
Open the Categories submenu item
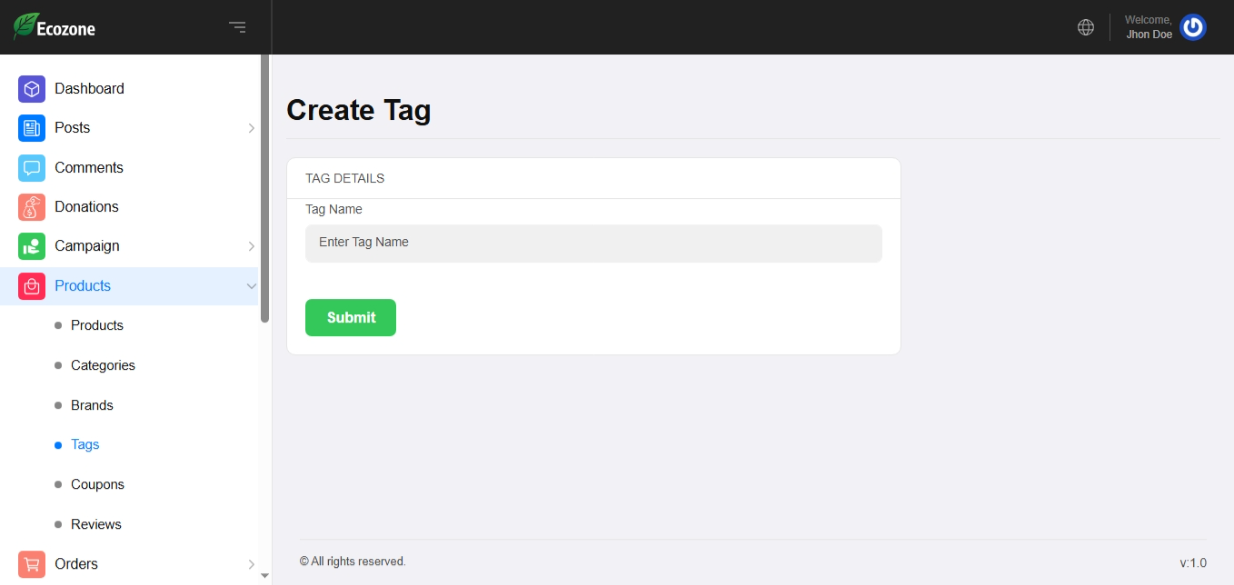point(103,366)
